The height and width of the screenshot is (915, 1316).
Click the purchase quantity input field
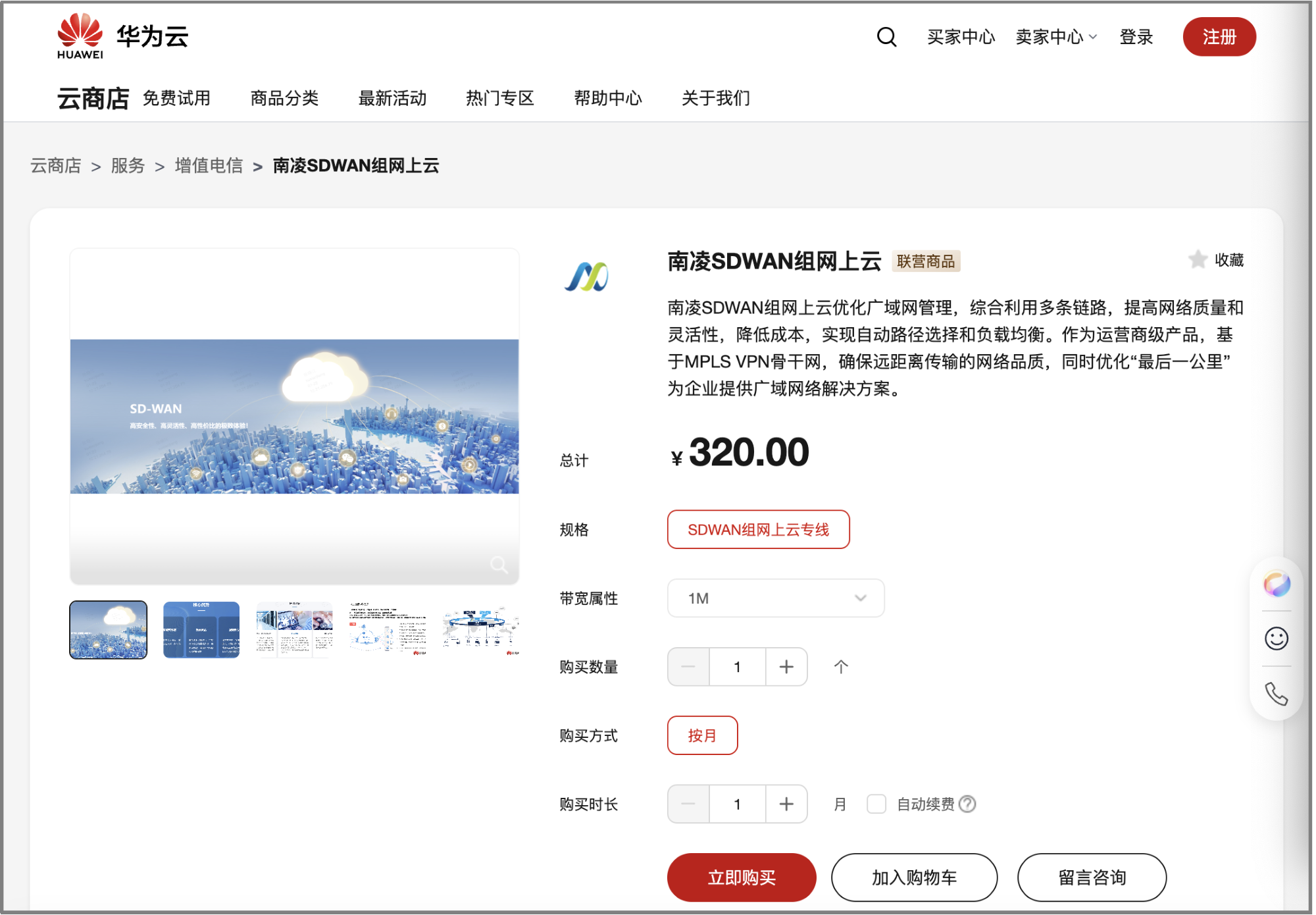coord(738,667)
